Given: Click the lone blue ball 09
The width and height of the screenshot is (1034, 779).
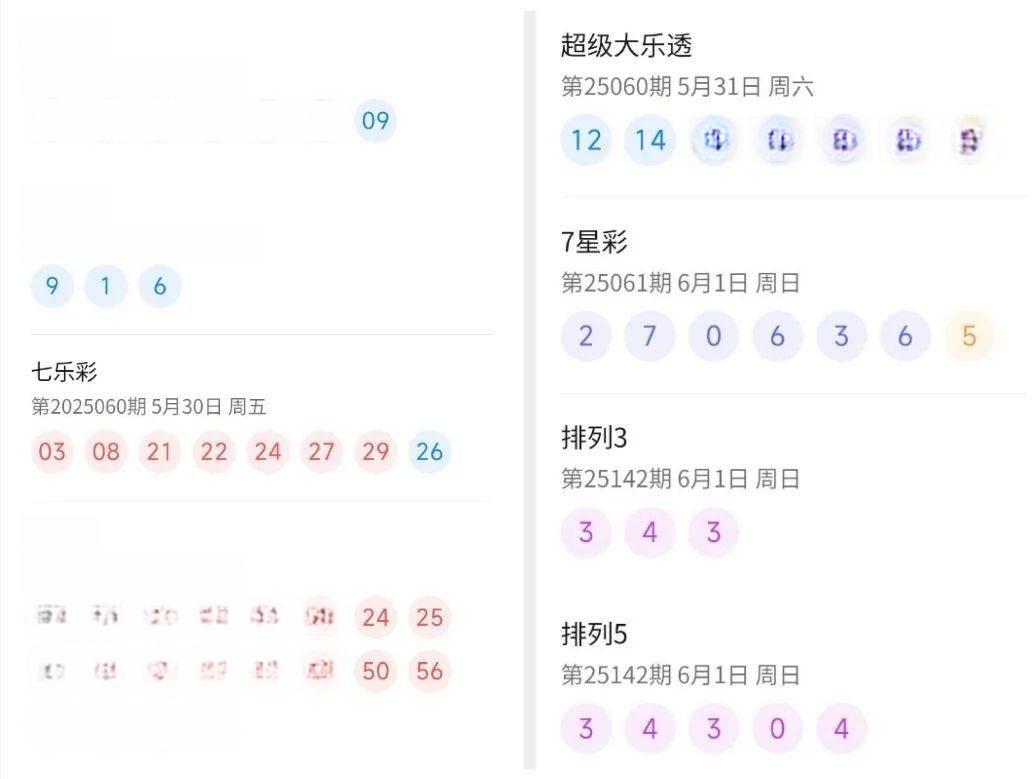Looking at the screenshot, I should [x=375, y=121].
